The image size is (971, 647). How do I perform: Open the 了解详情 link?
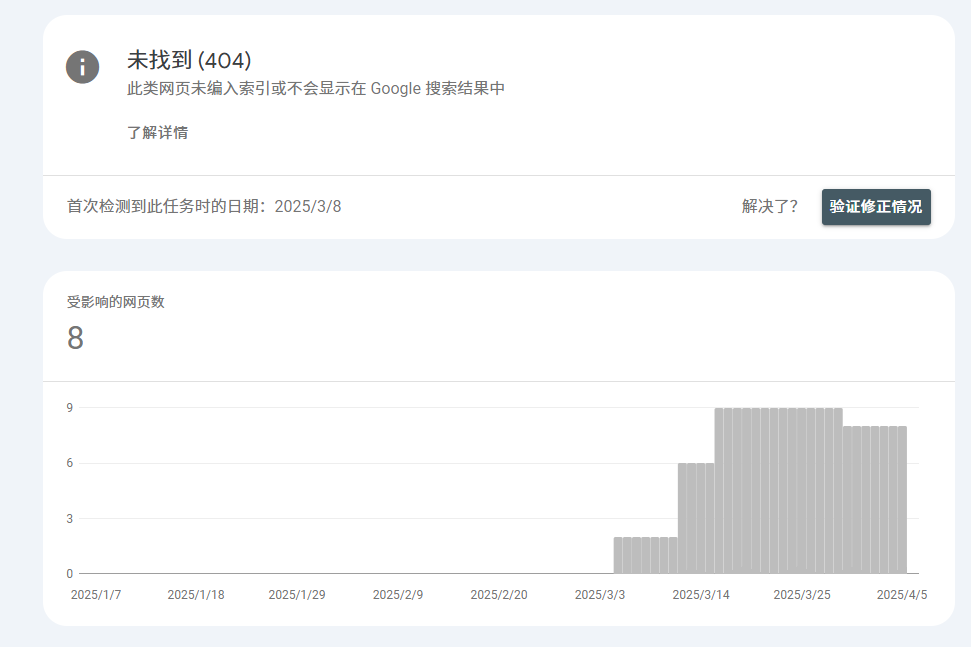point(158,132)
